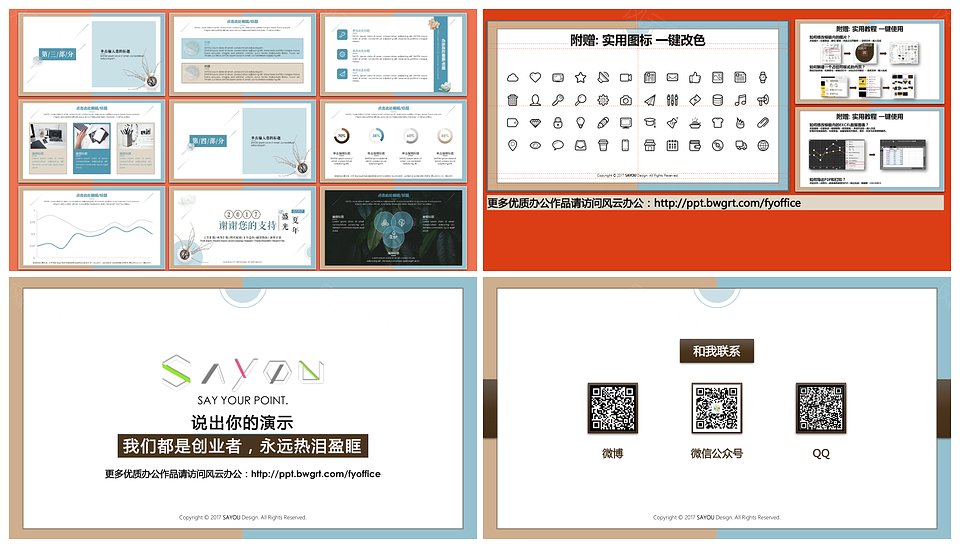Select the picture frame image icon
Viewport: 960px width, 548px height.
coord(718,77)
